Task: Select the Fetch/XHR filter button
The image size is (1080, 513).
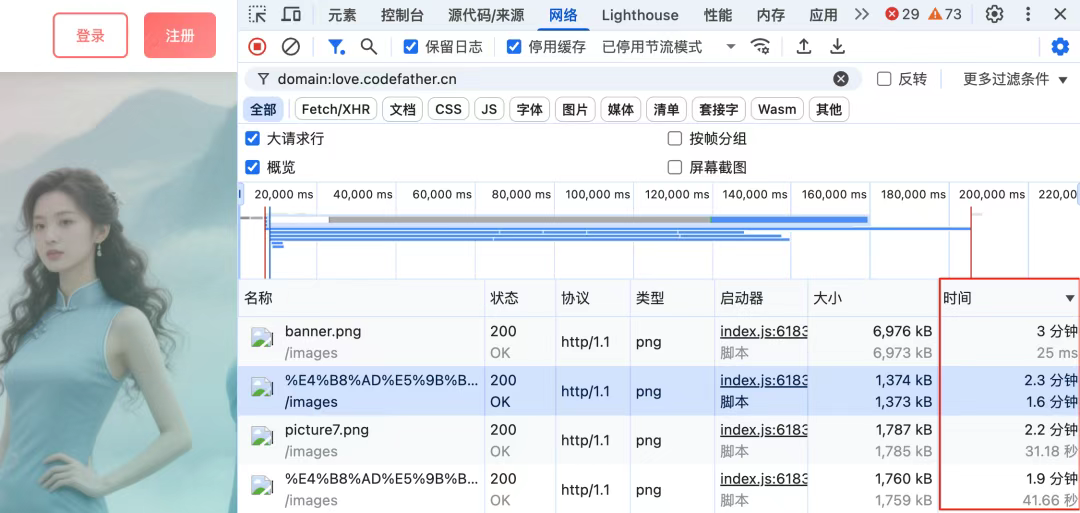Action: 336,109
